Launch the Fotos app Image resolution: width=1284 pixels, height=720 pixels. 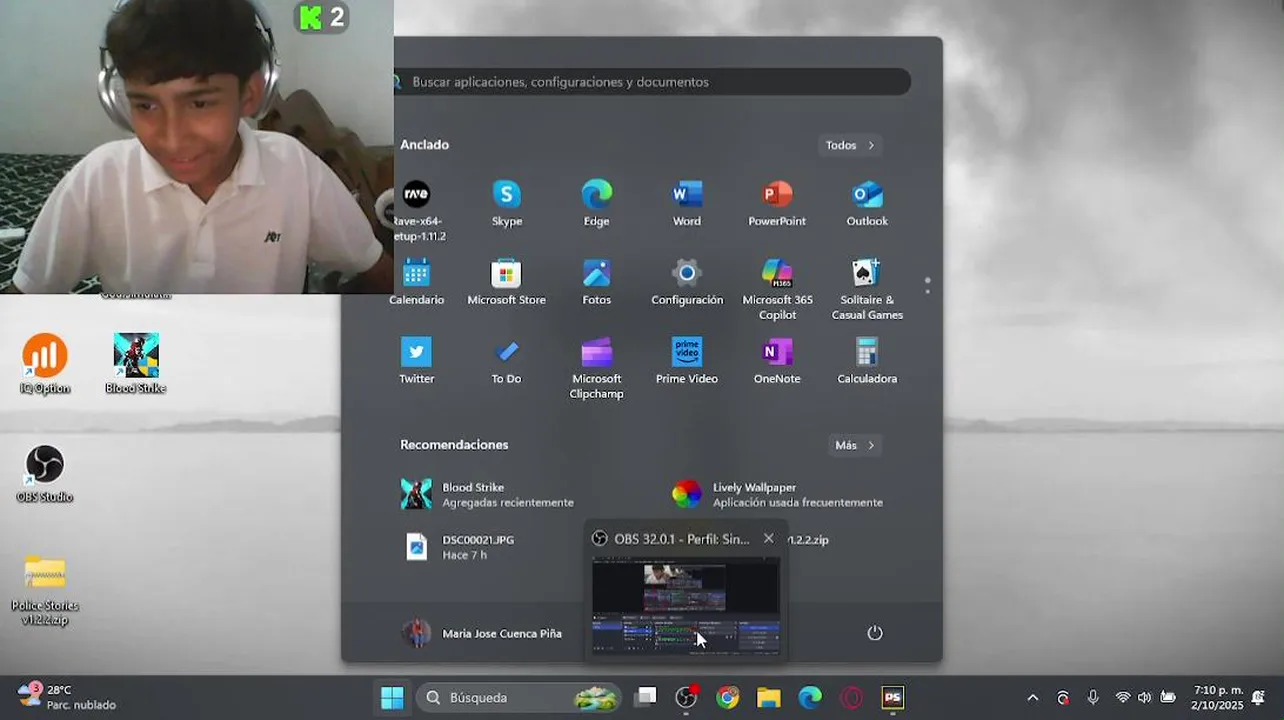click(597, 282)
